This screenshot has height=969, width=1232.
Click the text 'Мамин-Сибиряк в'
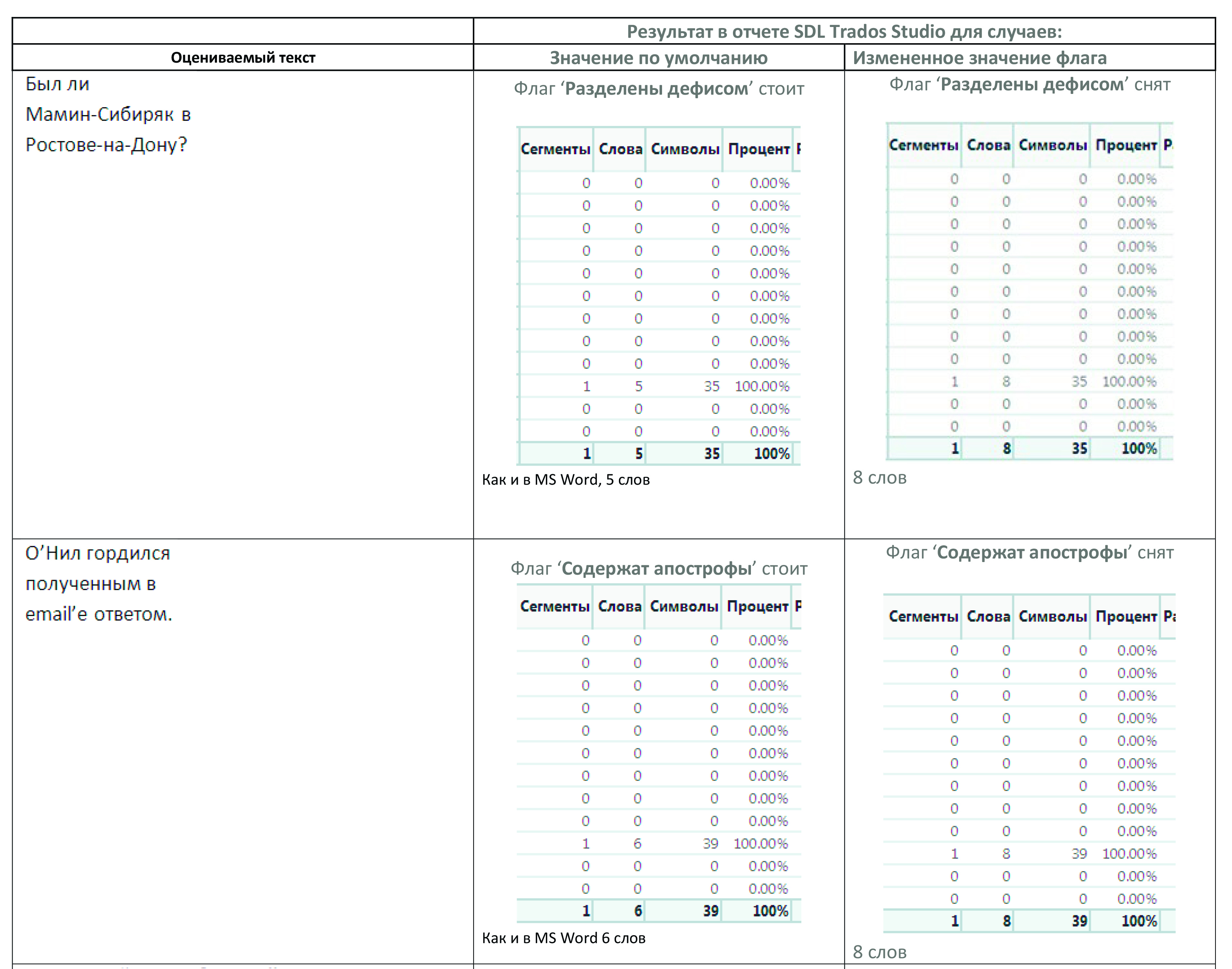pyautogui.click(x=108, y=114)
